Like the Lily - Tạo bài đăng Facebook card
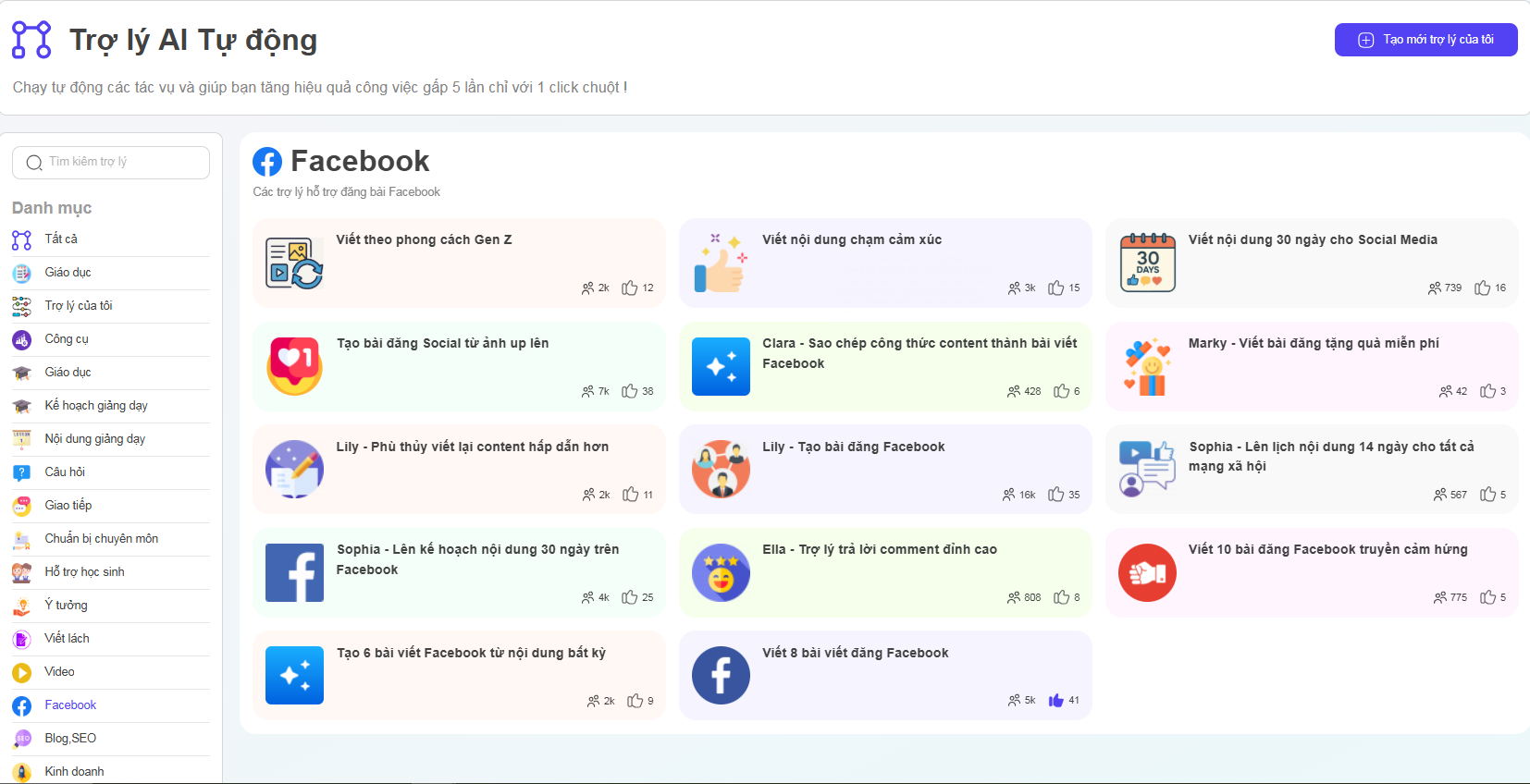The width and height of the screenshot is (1530, 784). (1055, 495)
